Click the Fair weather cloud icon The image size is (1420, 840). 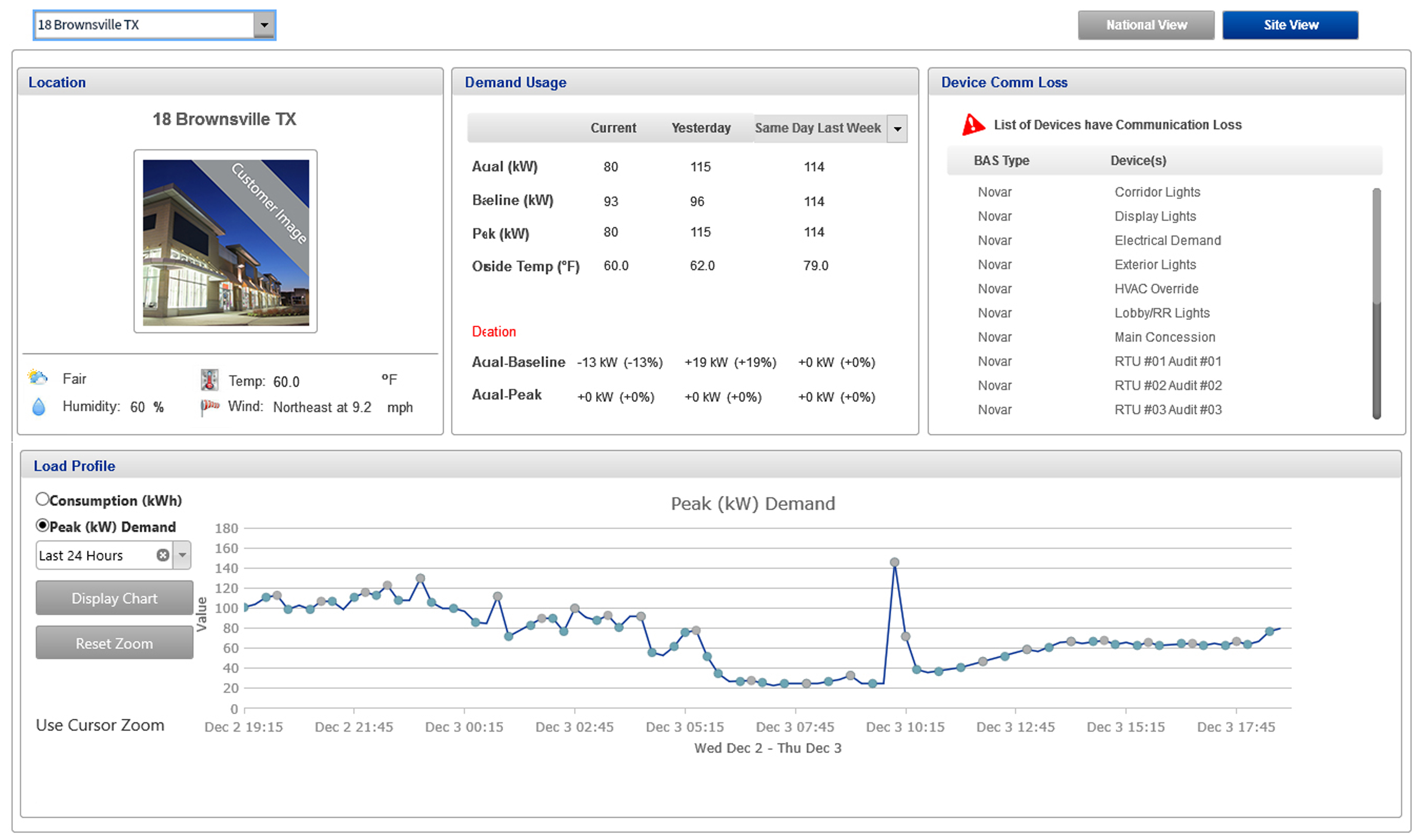tap(37, 378)
